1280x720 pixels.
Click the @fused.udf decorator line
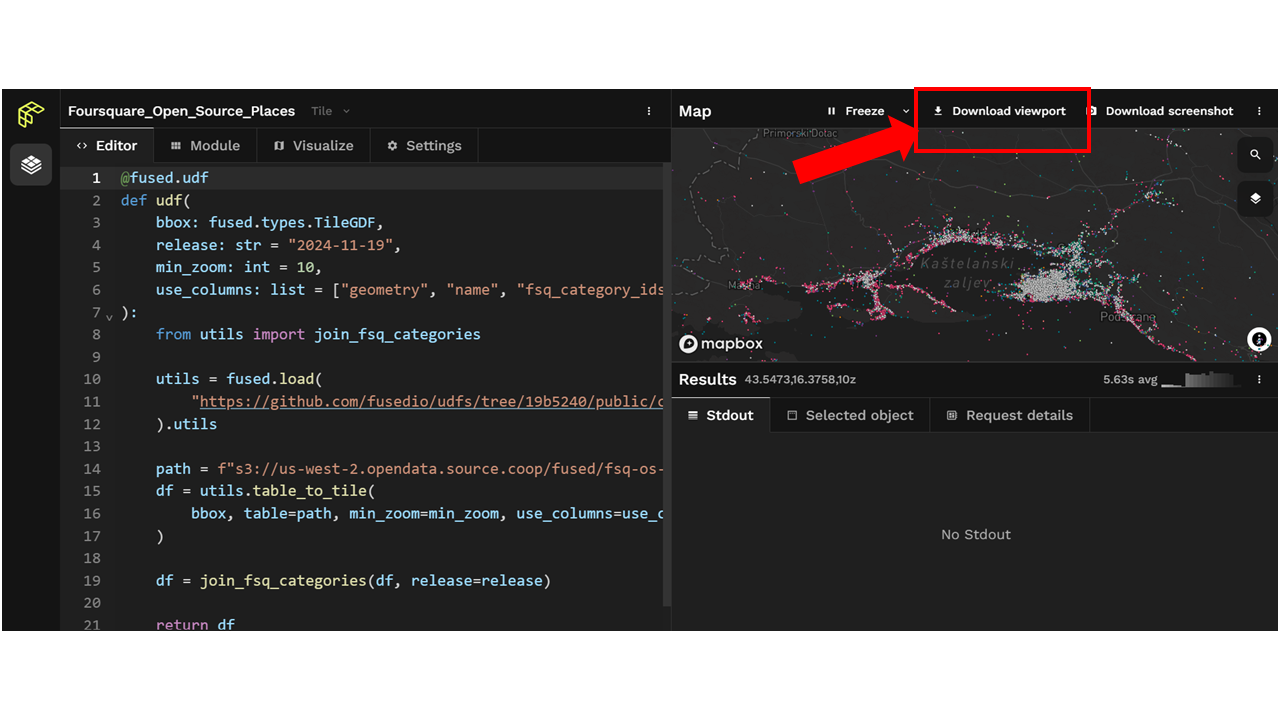tap(165, 178)
